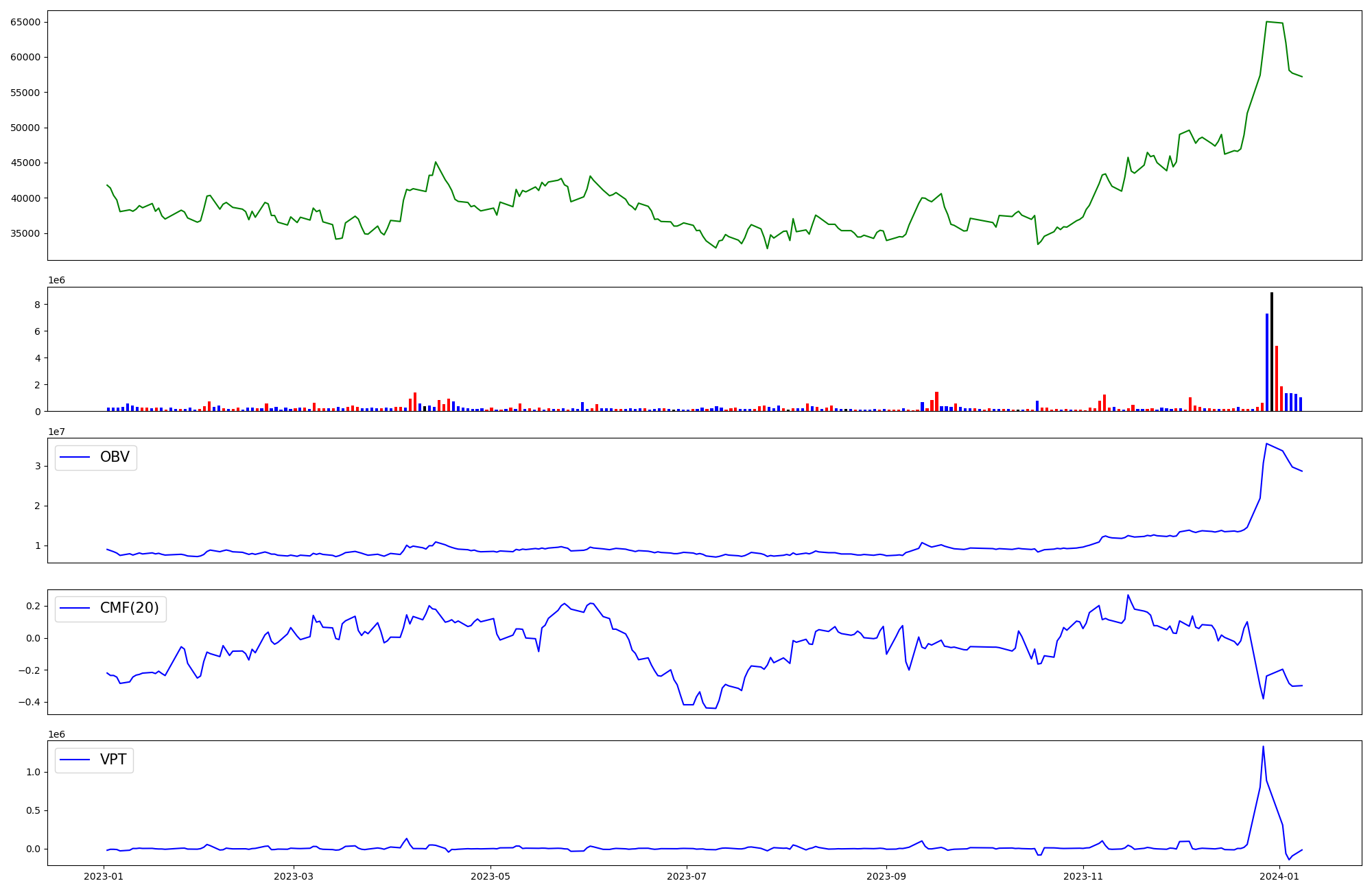
Task: Select the 2023-03 x-axis date label
Action: (294, 876)
